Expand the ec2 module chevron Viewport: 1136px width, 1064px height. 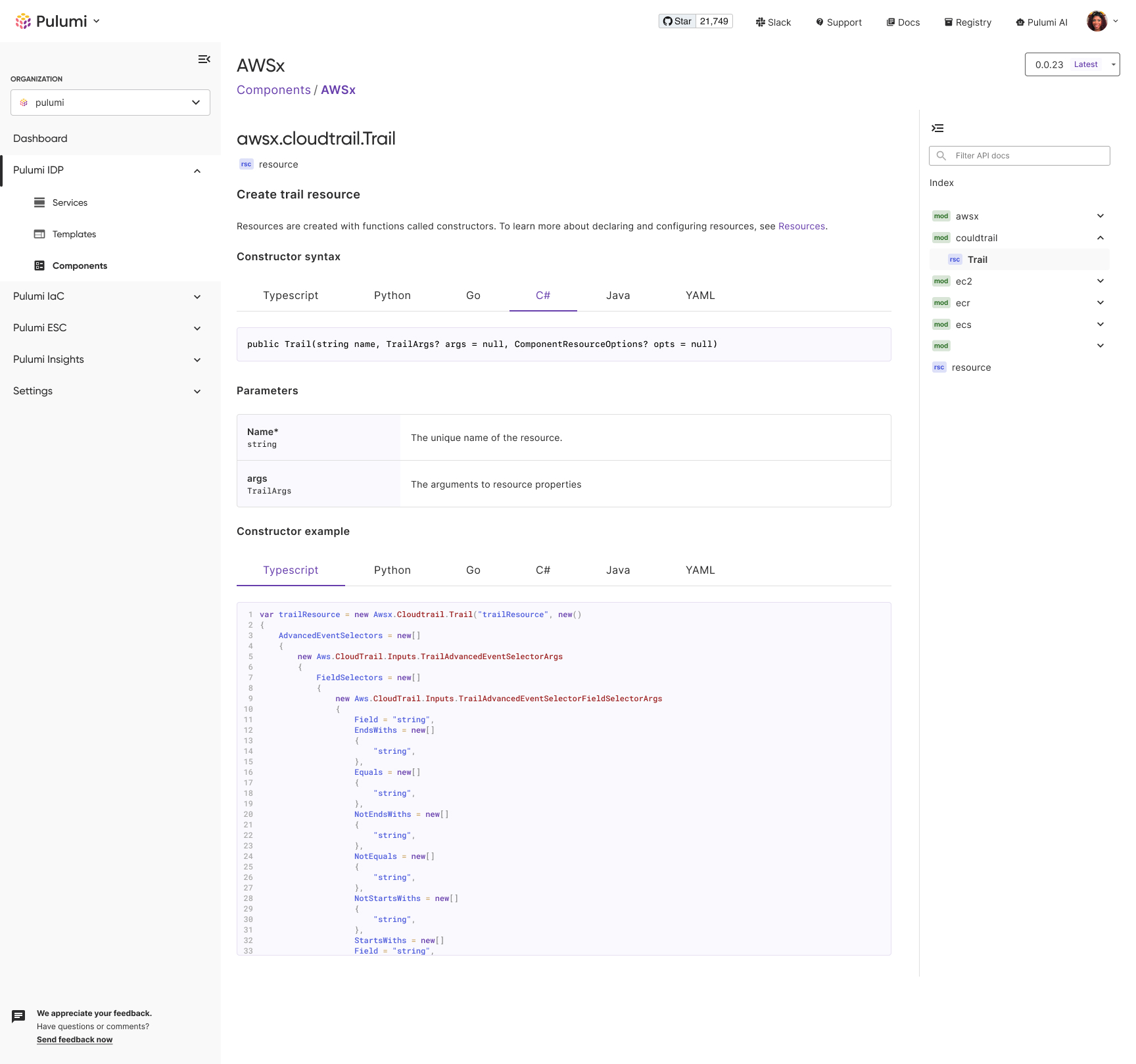point(1100,281)
